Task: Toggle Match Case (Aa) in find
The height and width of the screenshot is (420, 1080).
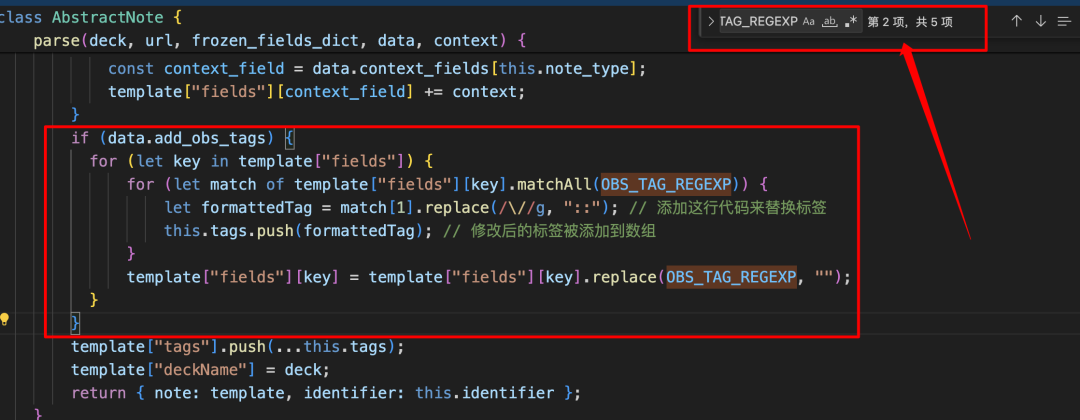Action: [x=809, y=22]
